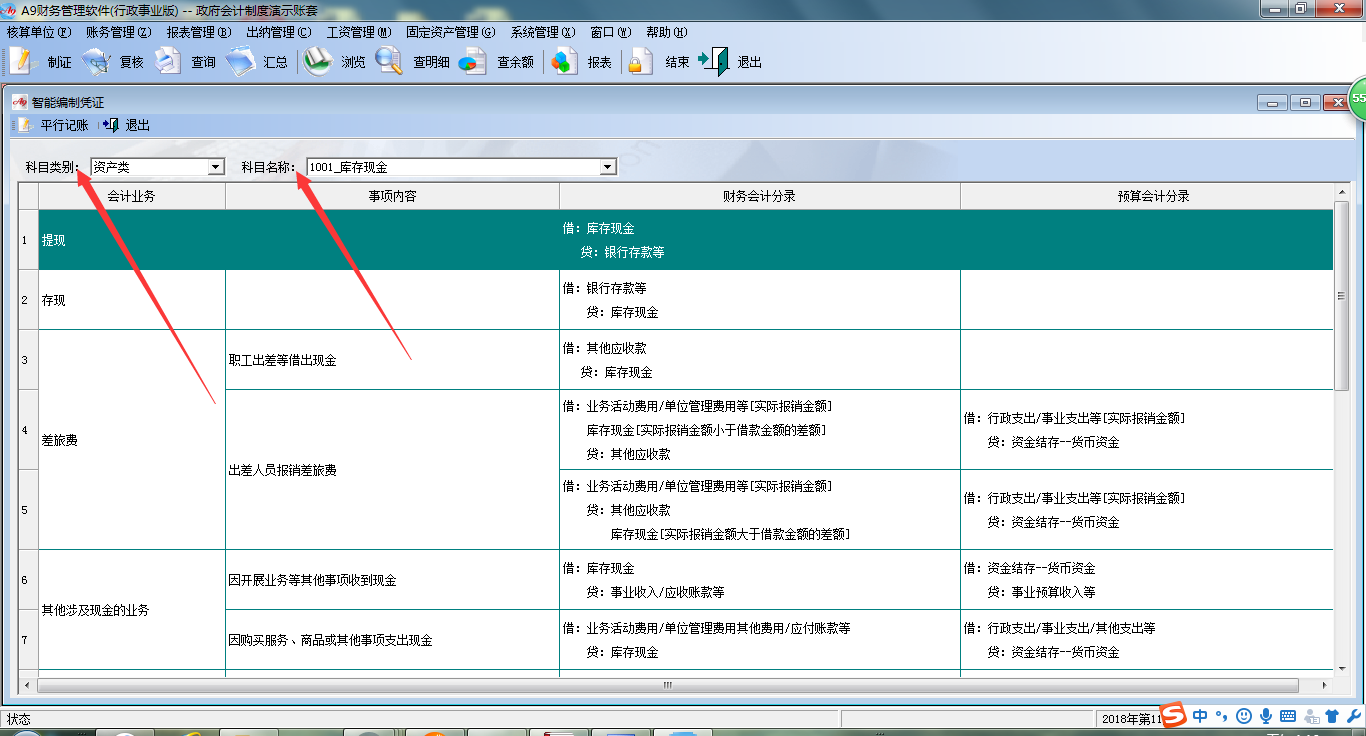The image size is (1366, 736).
Task: Toggle Sogou 中 Chinese/English input mode
Action: click(x=1200, y=716)
